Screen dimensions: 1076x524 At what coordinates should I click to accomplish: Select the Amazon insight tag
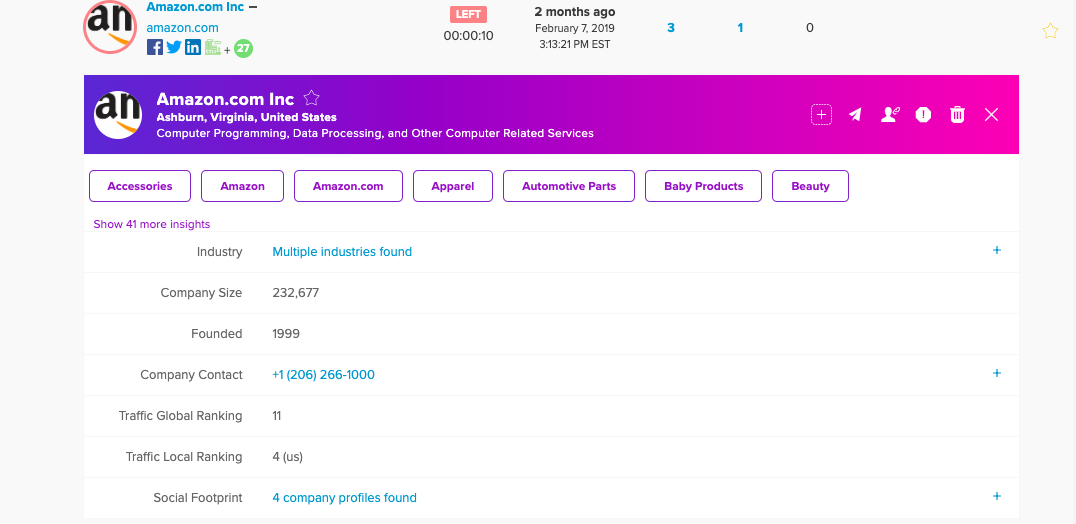242,186
